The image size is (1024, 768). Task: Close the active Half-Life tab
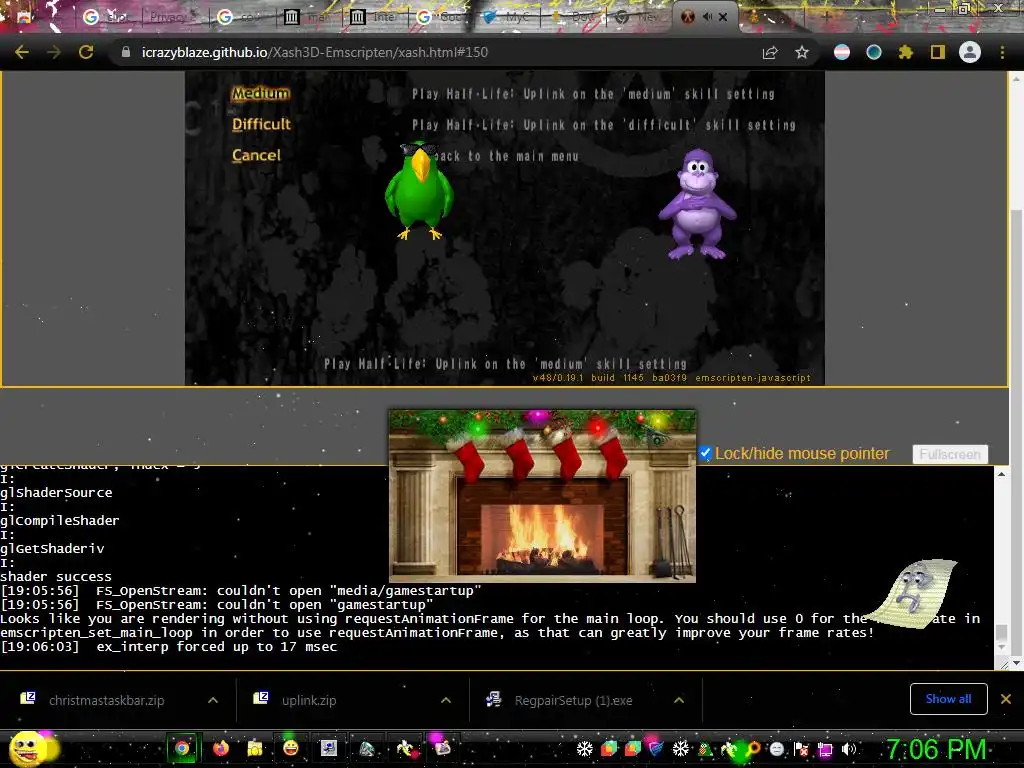[723, 17]
